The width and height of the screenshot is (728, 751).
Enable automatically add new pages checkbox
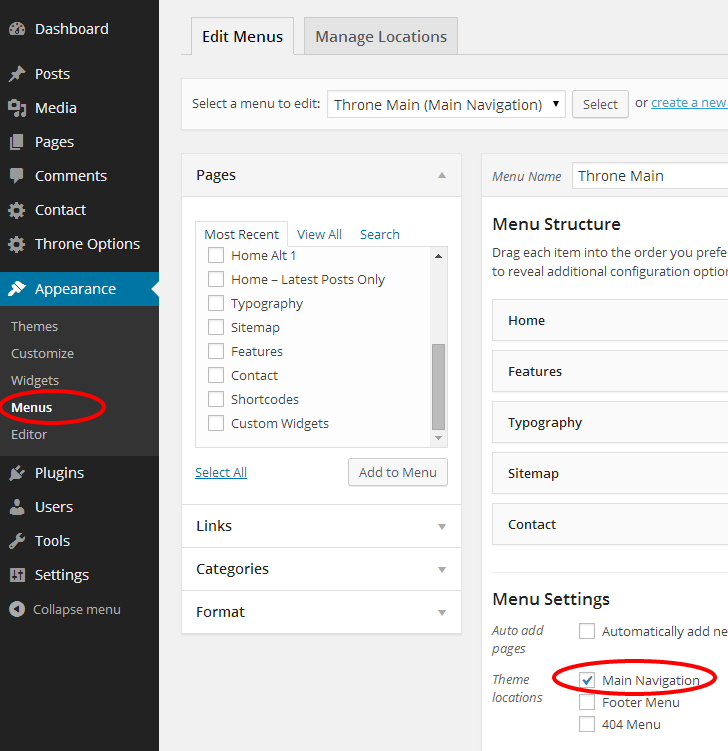click(x=587, y=631)
